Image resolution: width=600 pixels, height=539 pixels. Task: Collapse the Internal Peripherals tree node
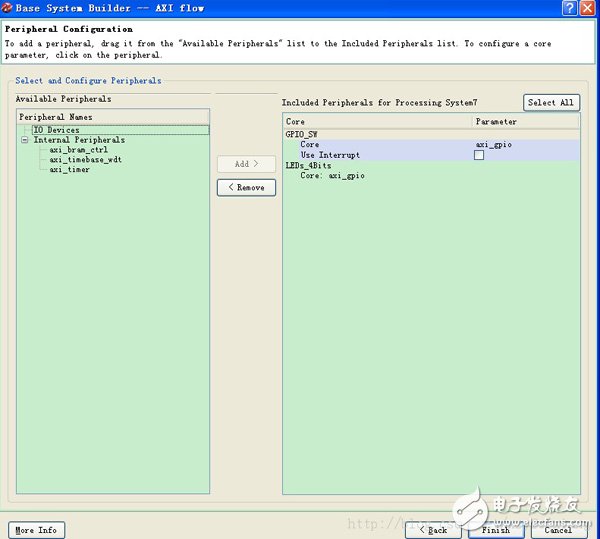point(25,140)
